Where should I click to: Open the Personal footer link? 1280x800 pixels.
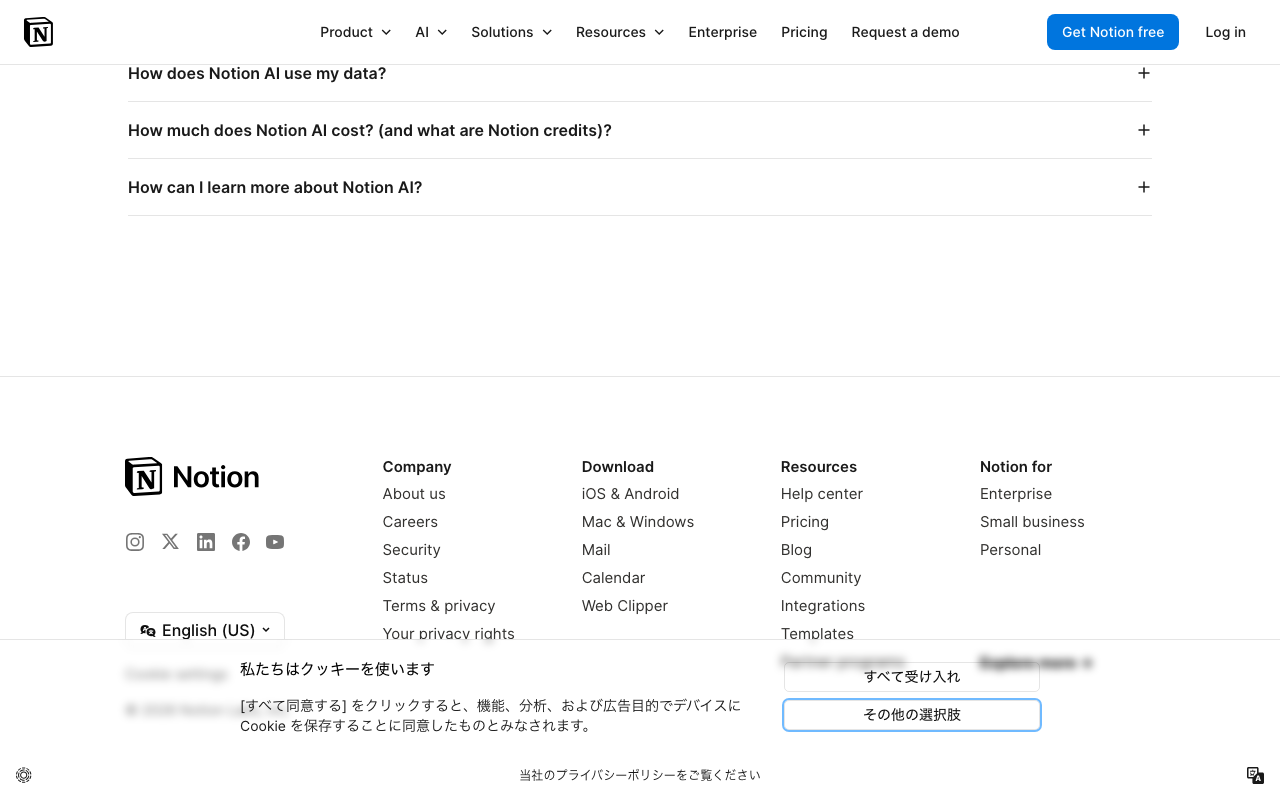coord(1010,550)
